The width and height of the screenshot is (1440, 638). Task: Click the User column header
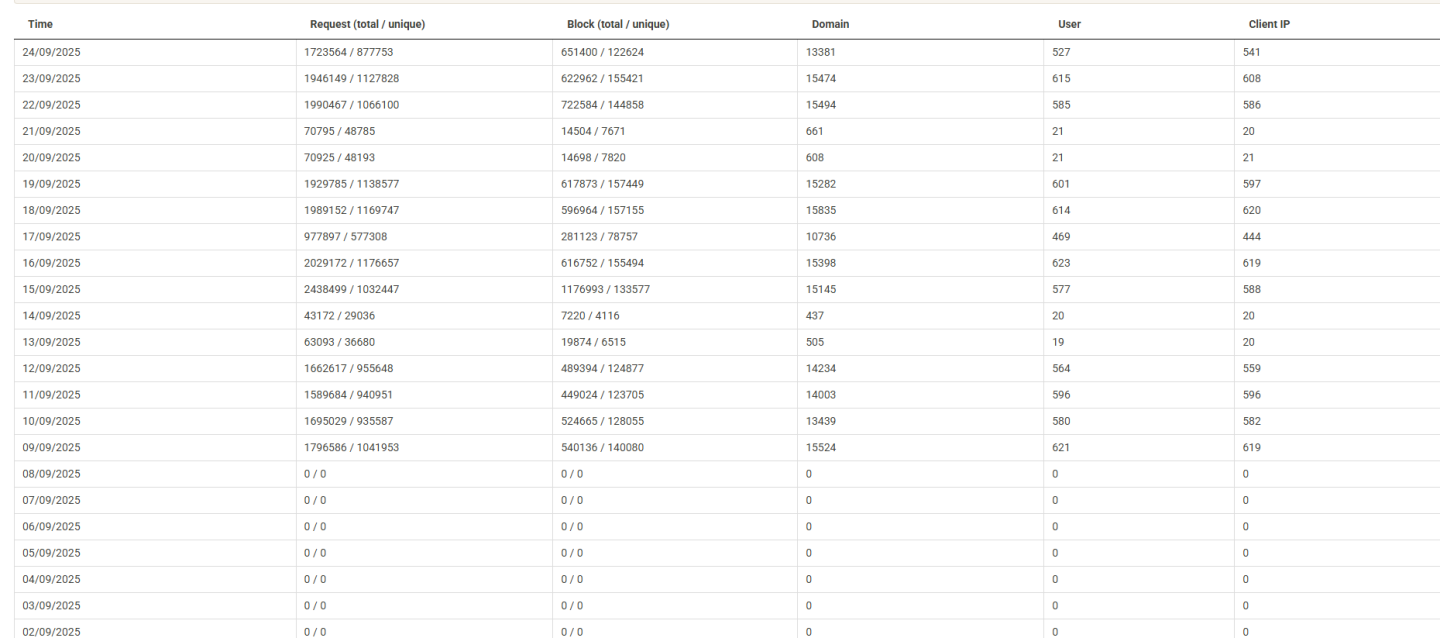(1069, 23)
